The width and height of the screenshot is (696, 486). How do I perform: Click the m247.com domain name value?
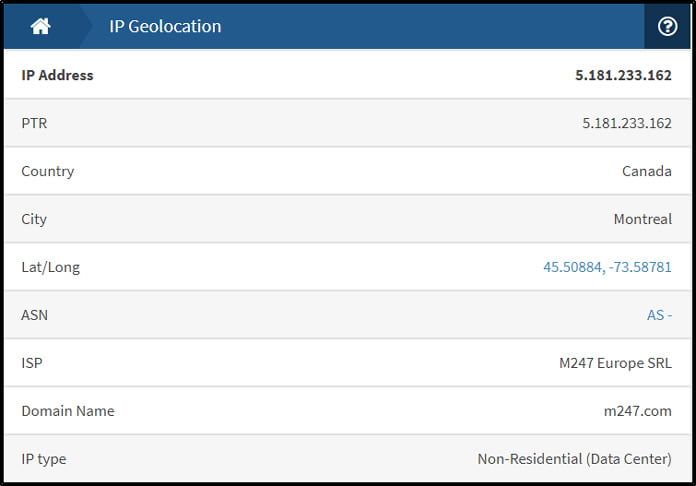point(637,411)
